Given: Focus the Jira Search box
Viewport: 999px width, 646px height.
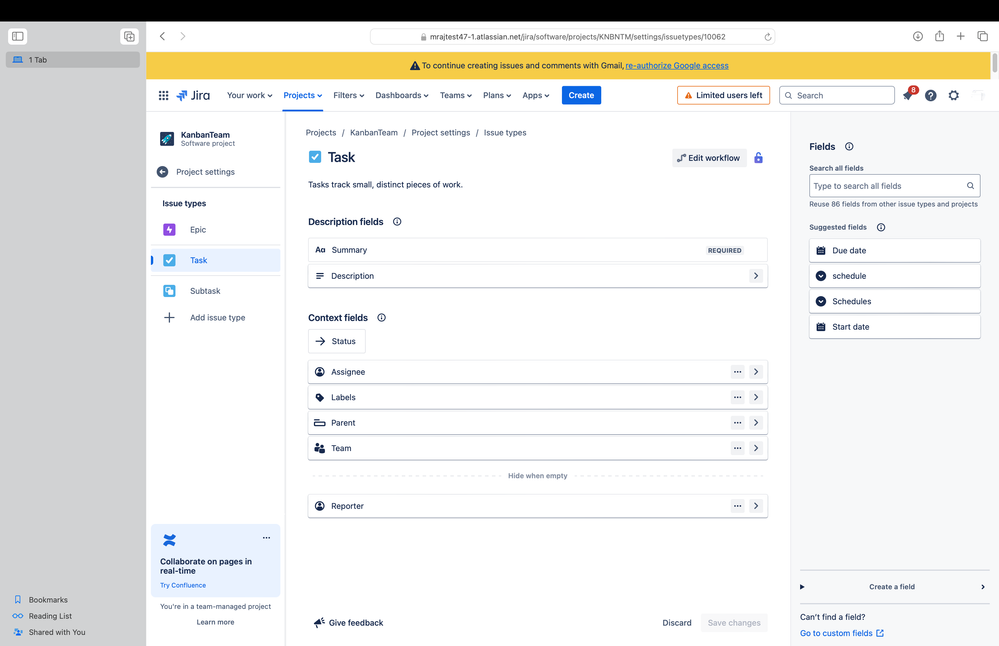Looking at the screenshot, I should tap(837, 96).
